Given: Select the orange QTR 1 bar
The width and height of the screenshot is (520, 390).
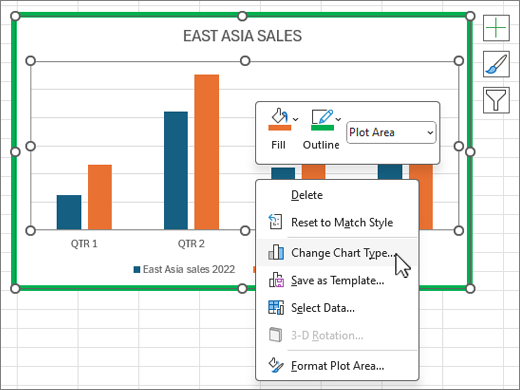Looking at the screenshot, I should (100, 197).
